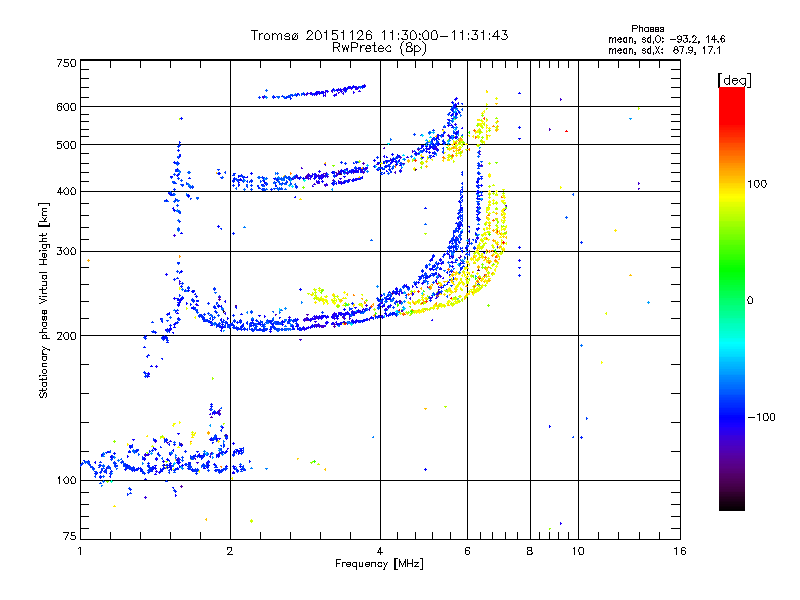The image size is (800, 600).
Task: Click the y-axis label '75'
Action: coord(70,536)
